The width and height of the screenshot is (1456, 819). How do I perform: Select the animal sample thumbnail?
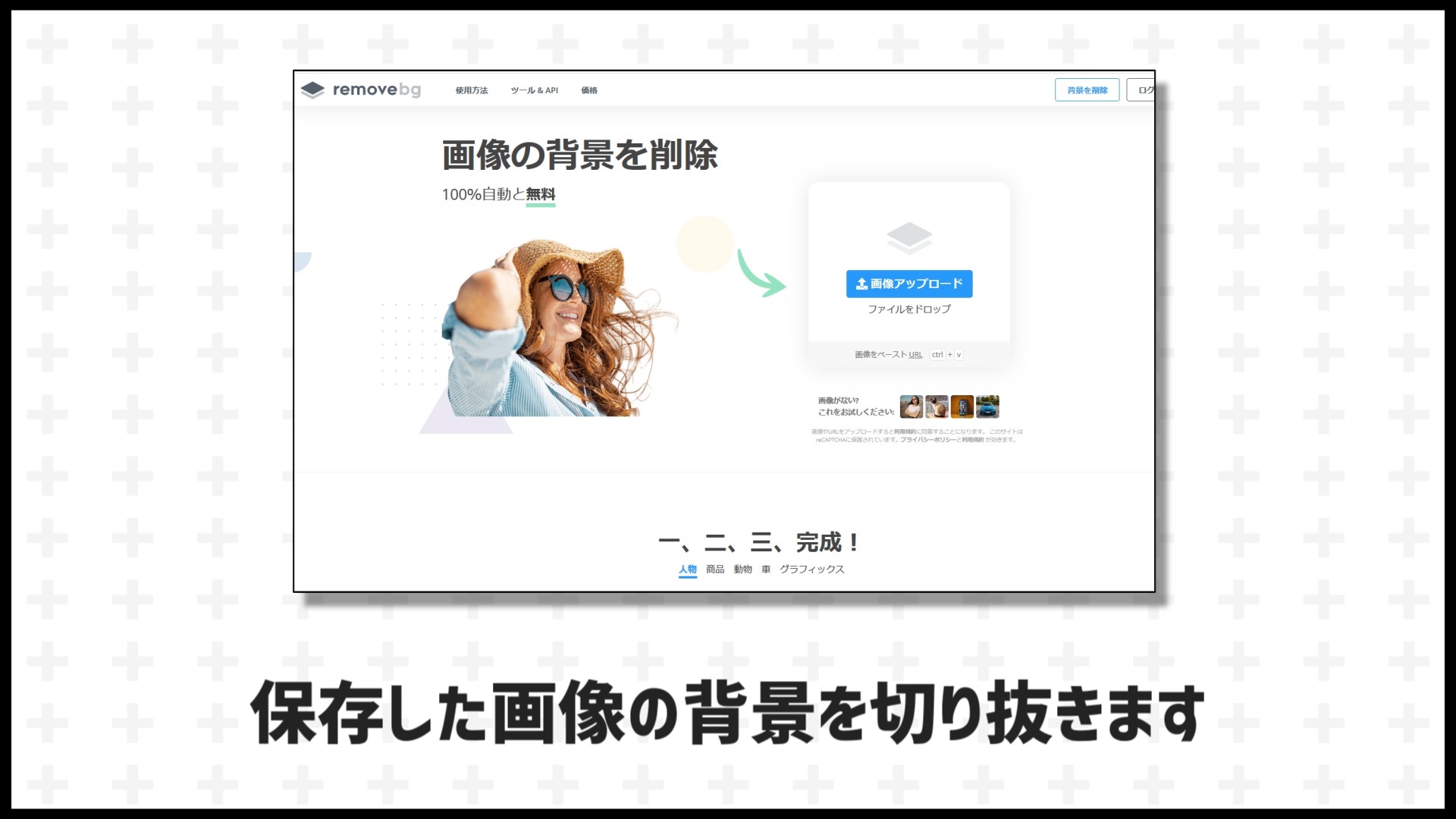pyautogui.click(x=934, y=405)
